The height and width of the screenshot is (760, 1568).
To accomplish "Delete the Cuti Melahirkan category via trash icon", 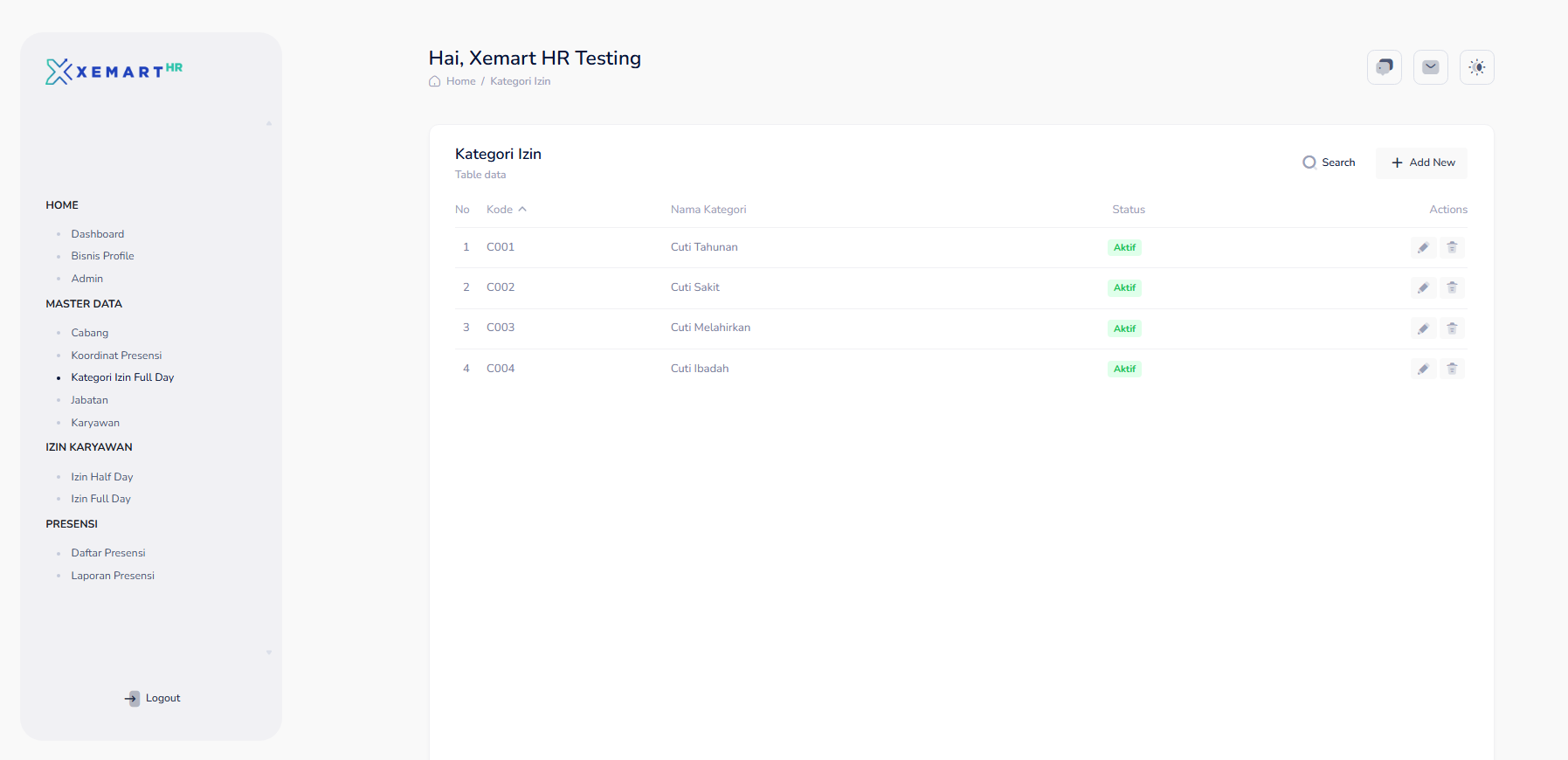I will (1452, 328).
